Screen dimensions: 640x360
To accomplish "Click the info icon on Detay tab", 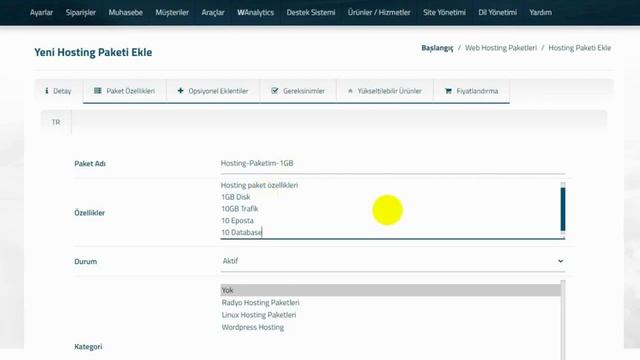I will click(47, 91).
